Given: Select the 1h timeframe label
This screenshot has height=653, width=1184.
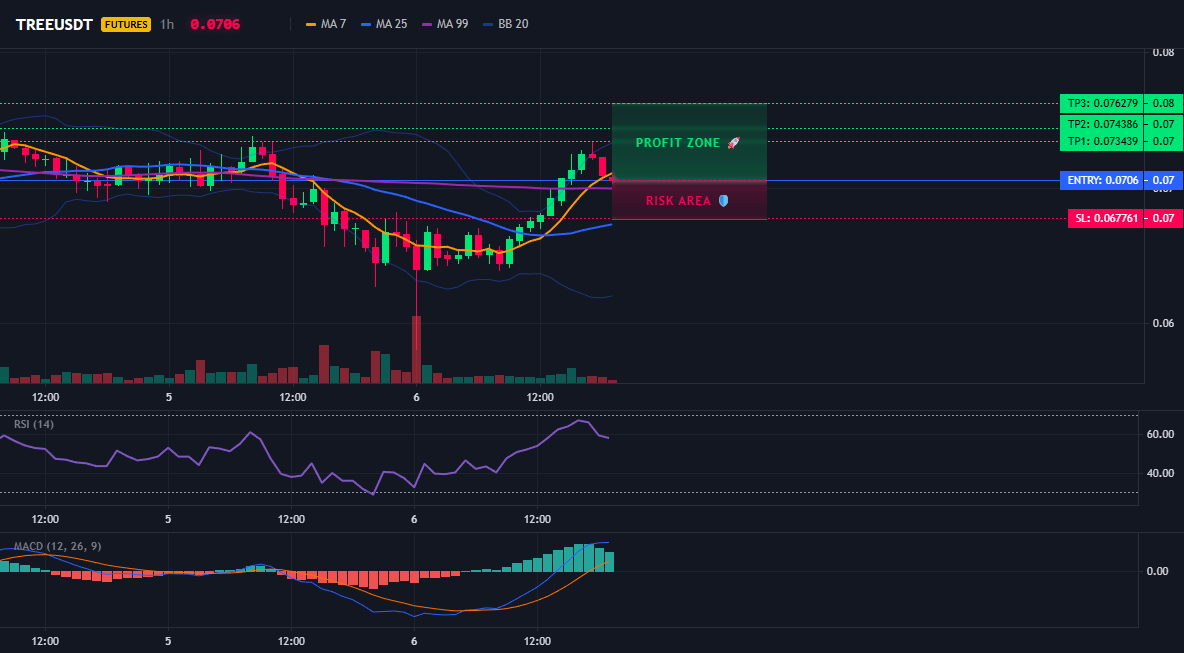Looking at the screenshot, I should point(167,24).
